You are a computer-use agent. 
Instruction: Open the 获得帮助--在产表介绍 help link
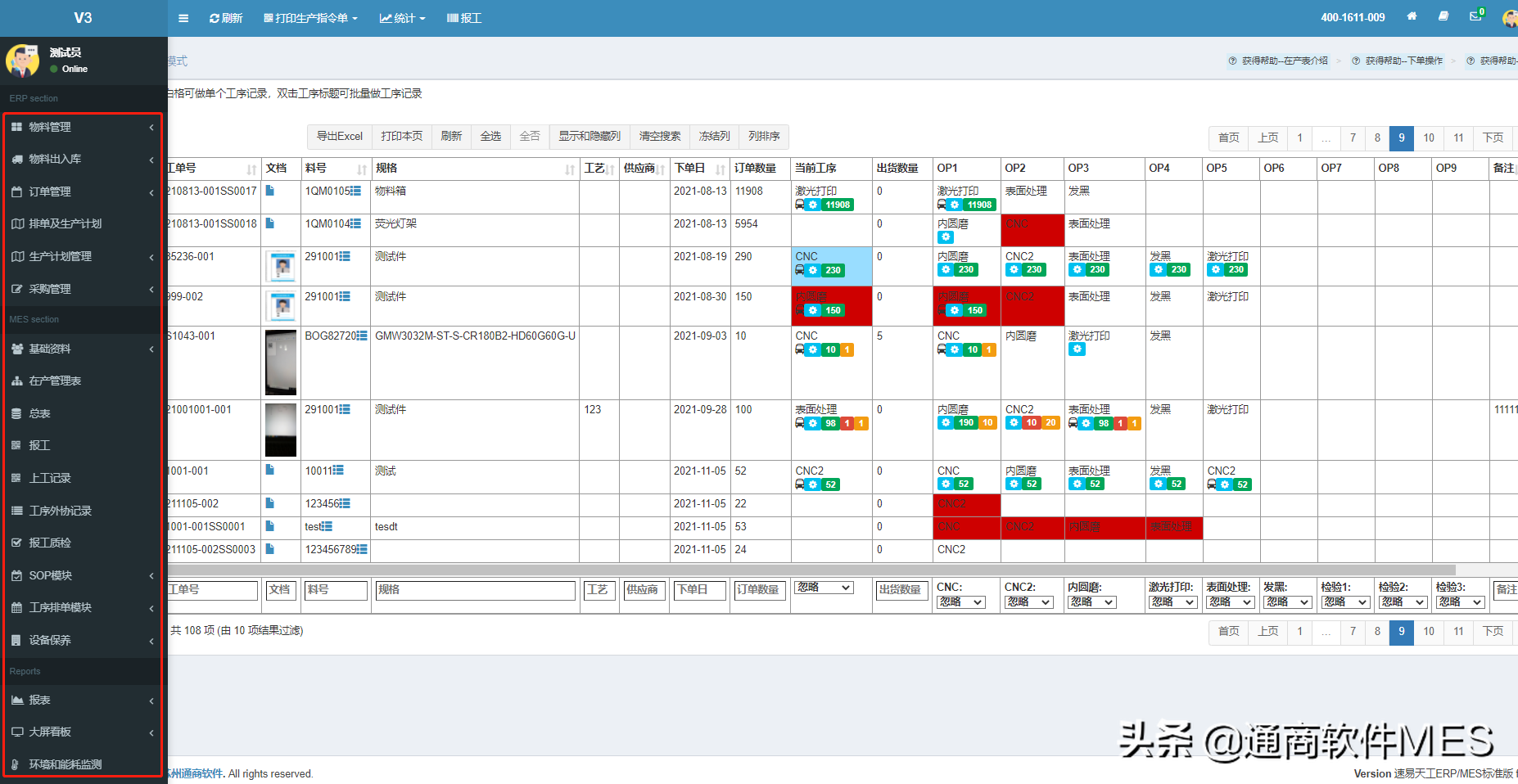pos(1278,61)
